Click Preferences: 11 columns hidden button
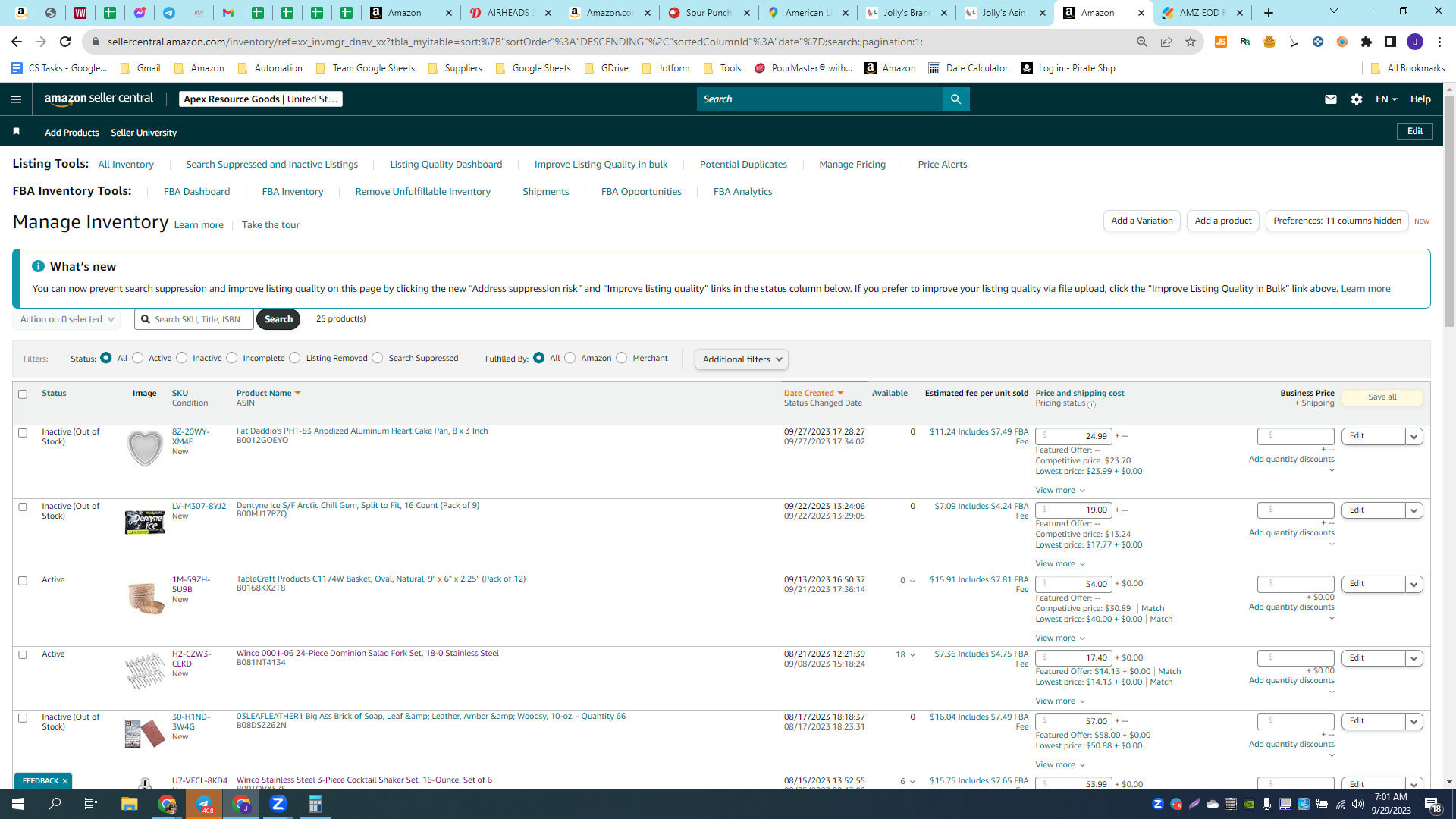Image resolution: width=1456 pixels, height=819 pixels. [1337, 221]
